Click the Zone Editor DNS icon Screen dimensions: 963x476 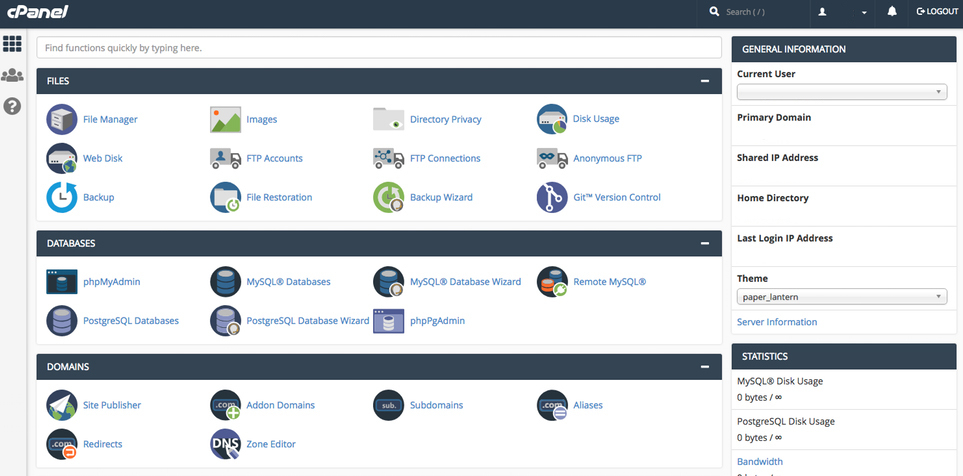tap(225, 444)
